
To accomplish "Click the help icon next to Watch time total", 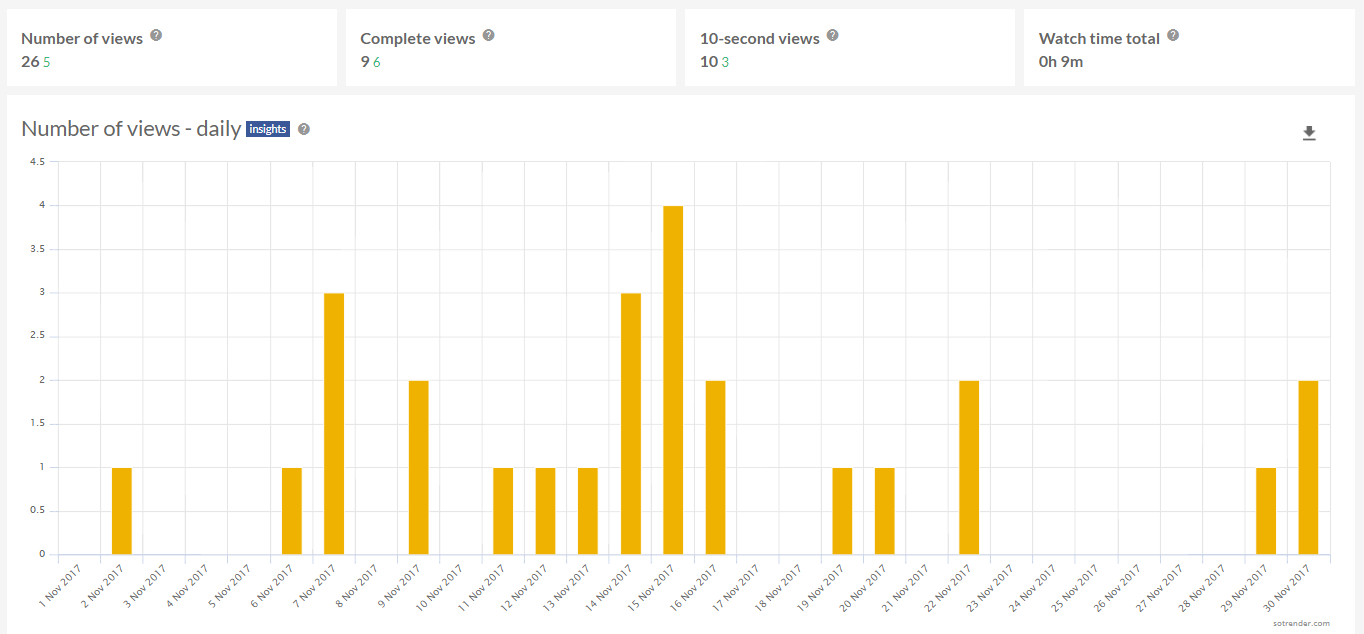I will (x=1173, y=35).
